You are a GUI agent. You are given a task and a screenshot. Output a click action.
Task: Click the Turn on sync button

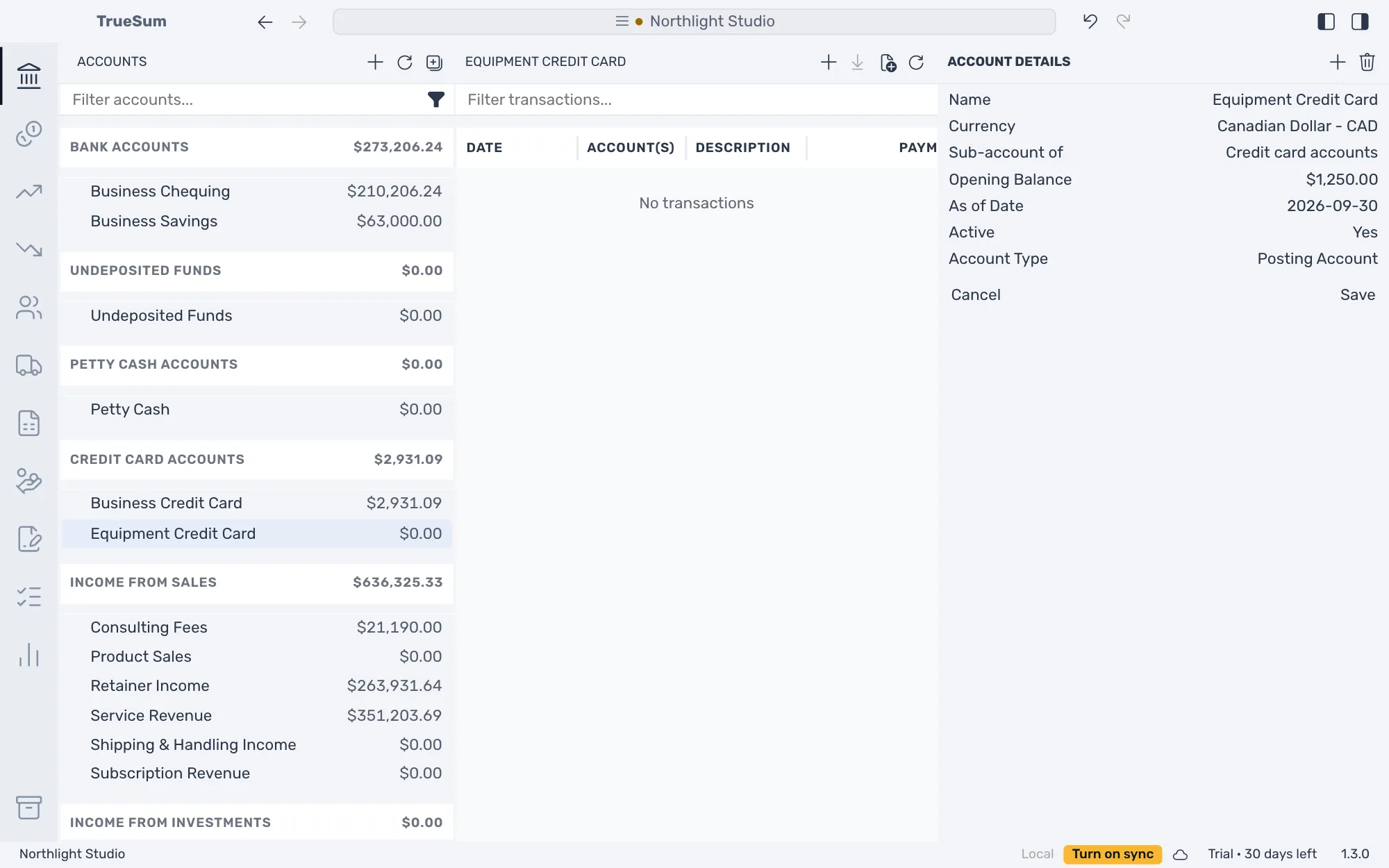(x=1112, y=854)
